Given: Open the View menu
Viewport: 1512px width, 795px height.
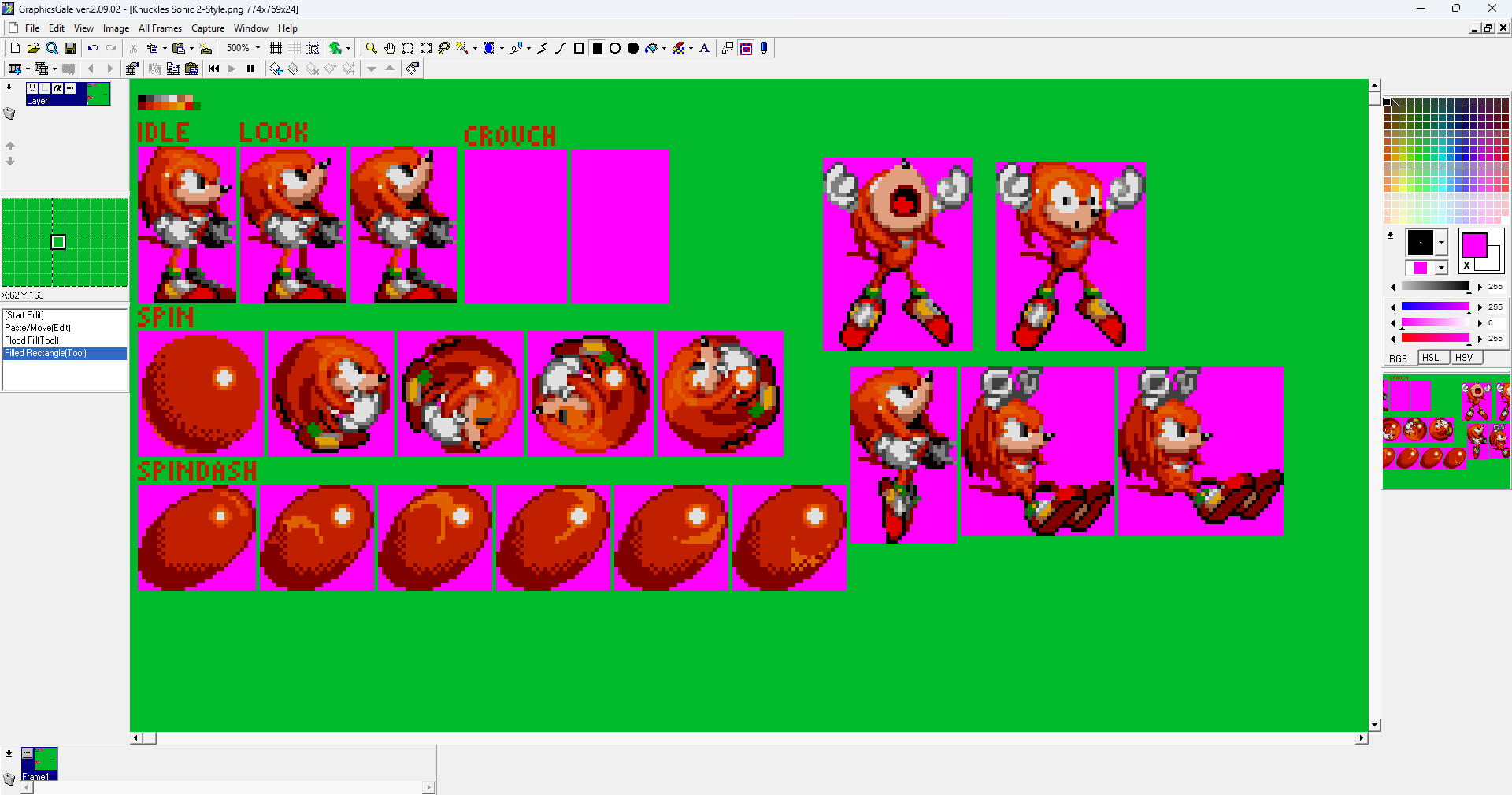Looking at the screenshot, I should click(x=83, y=28).
